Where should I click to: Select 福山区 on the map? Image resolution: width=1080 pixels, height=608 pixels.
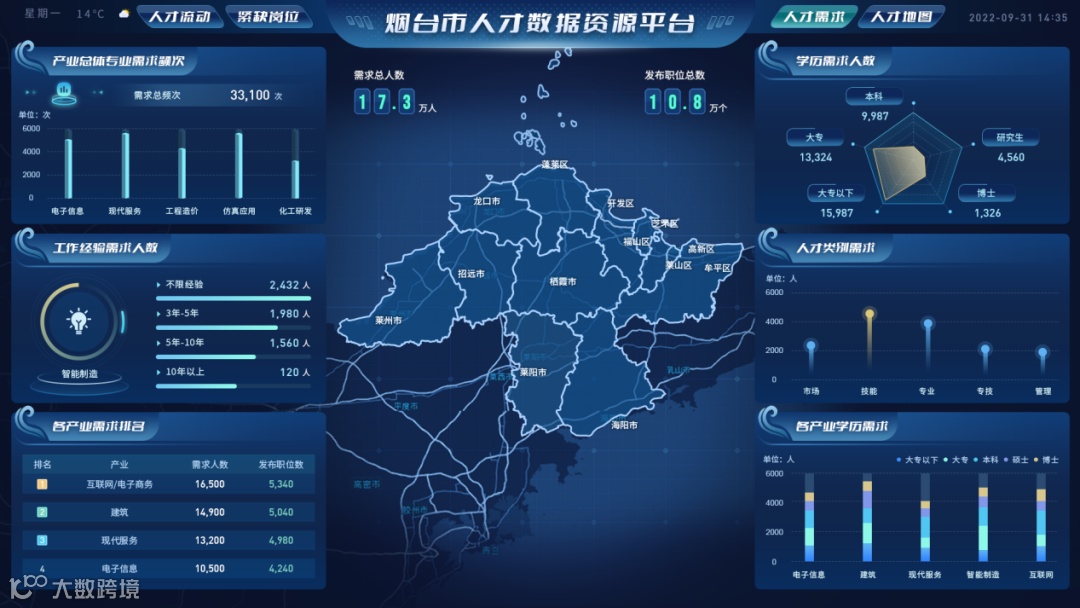(637, 242)
